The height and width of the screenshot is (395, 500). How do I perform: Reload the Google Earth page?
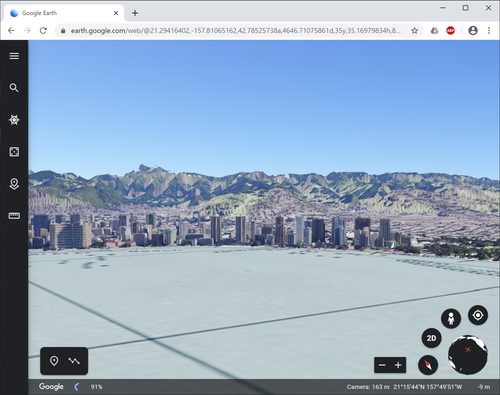43,31
